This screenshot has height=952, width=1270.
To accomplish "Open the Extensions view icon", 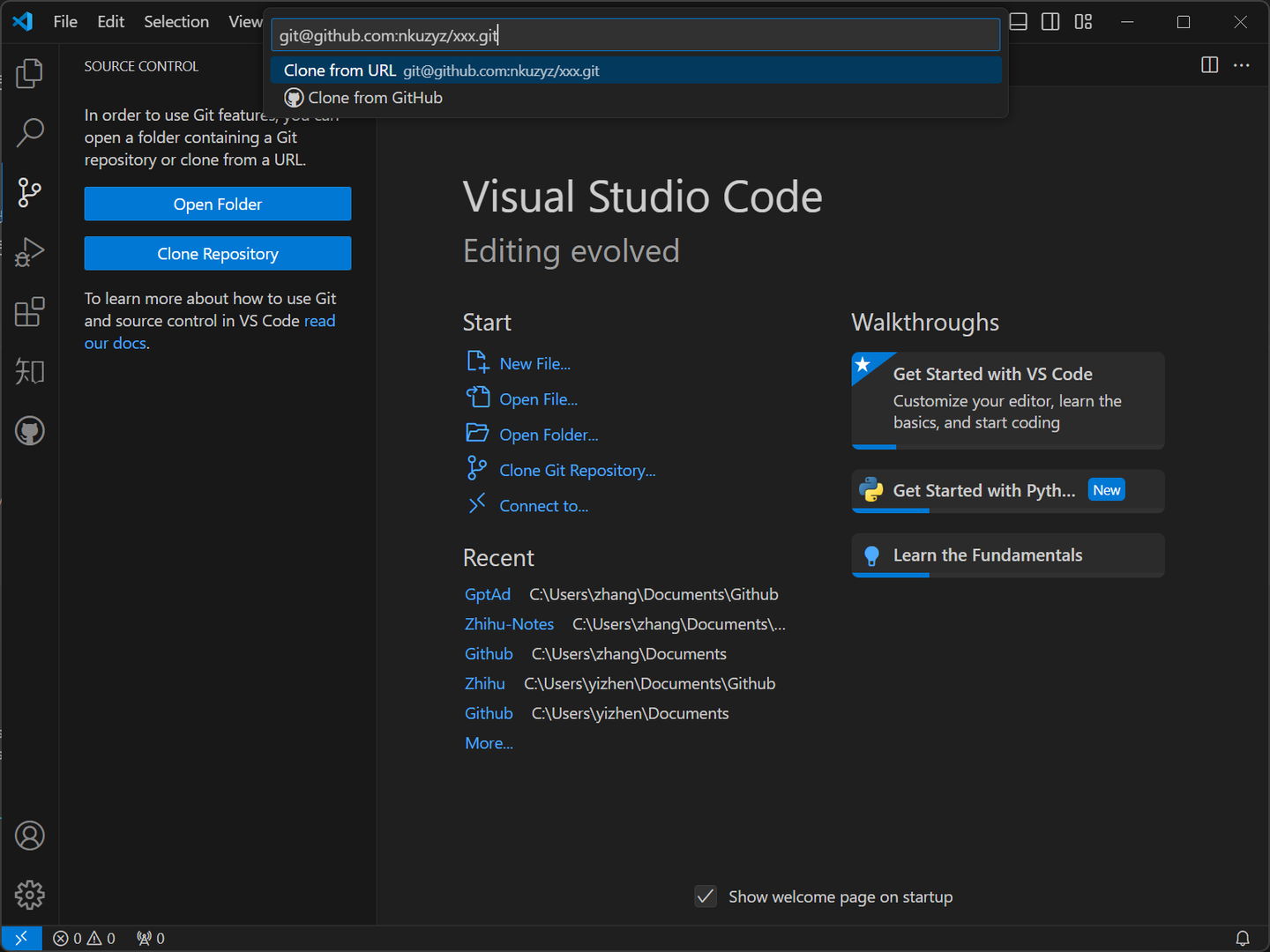I will coord(29,311).
